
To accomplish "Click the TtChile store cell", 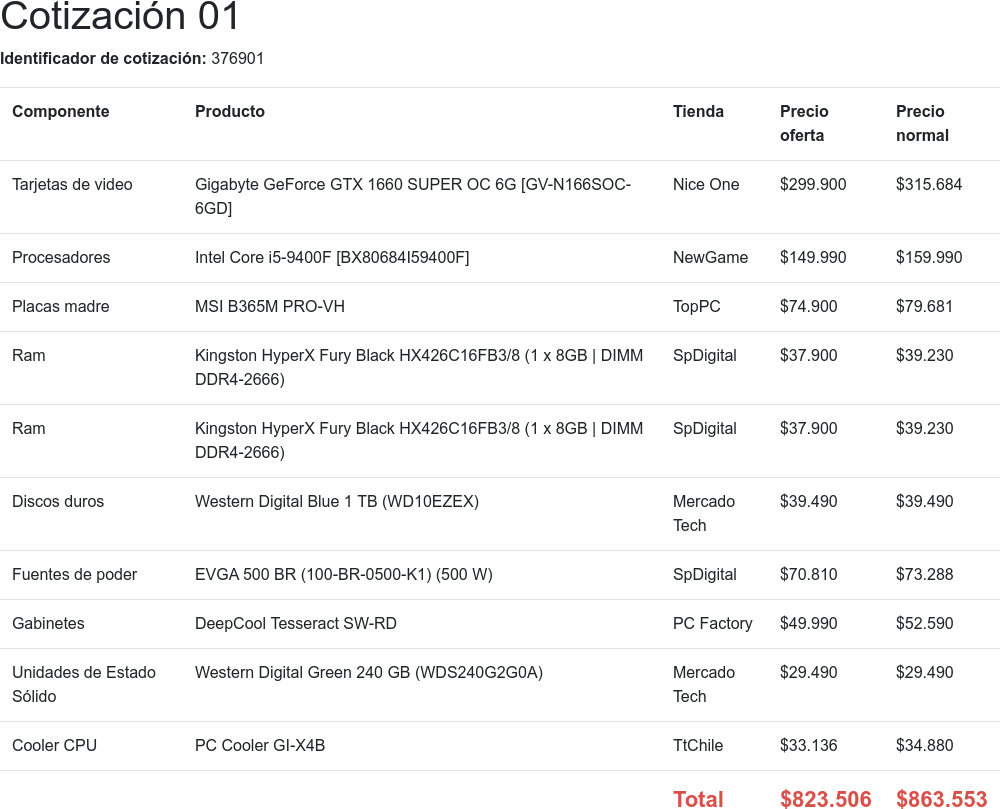I will [698, 746].
